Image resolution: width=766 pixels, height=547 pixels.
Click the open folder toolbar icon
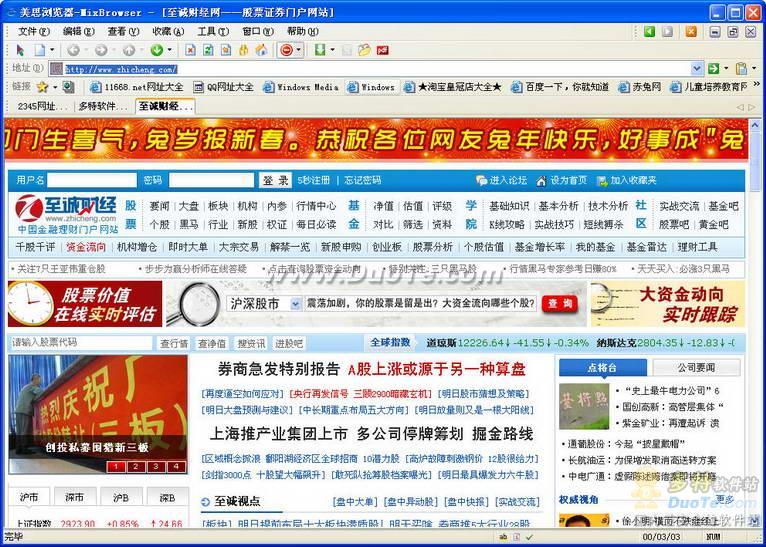(x=364, y=50)
